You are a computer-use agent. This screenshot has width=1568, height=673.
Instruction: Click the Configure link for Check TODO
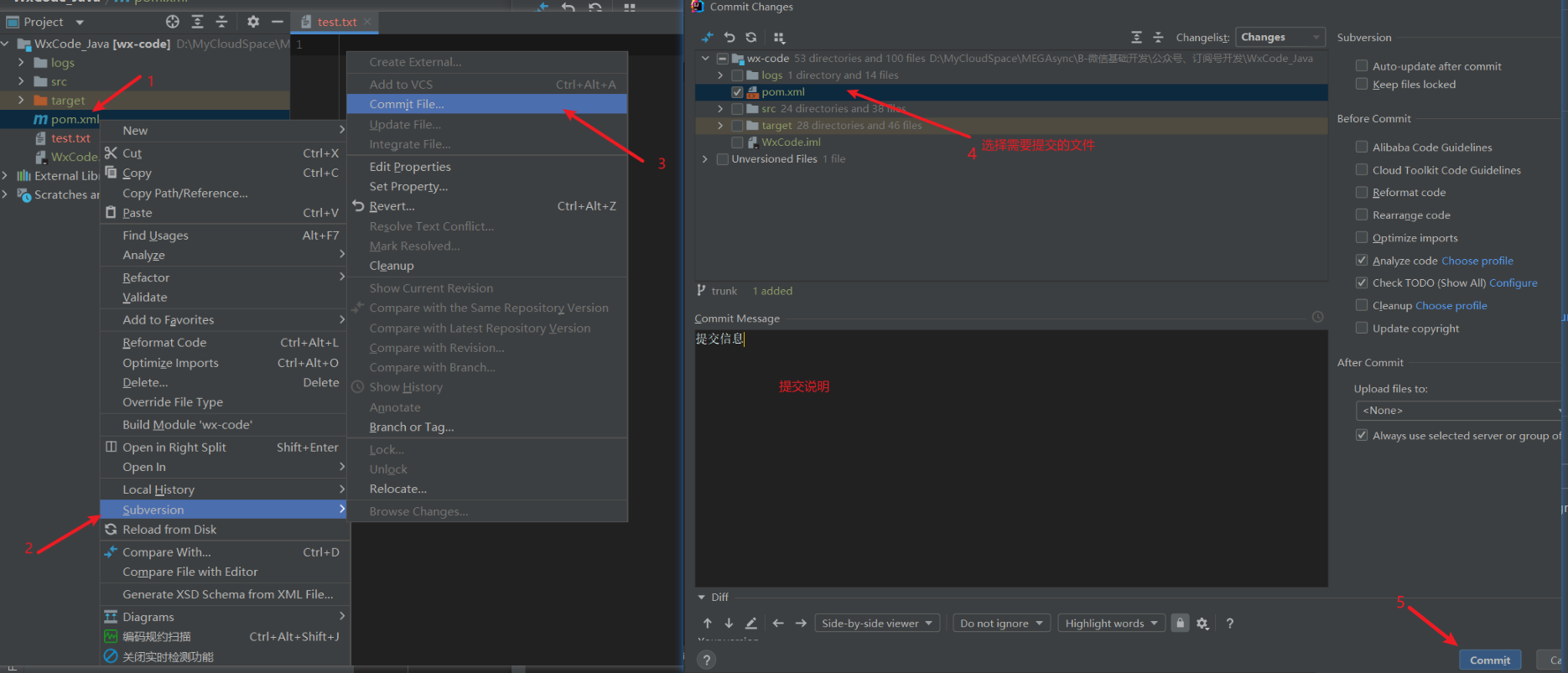click(x=1513, y=283)
